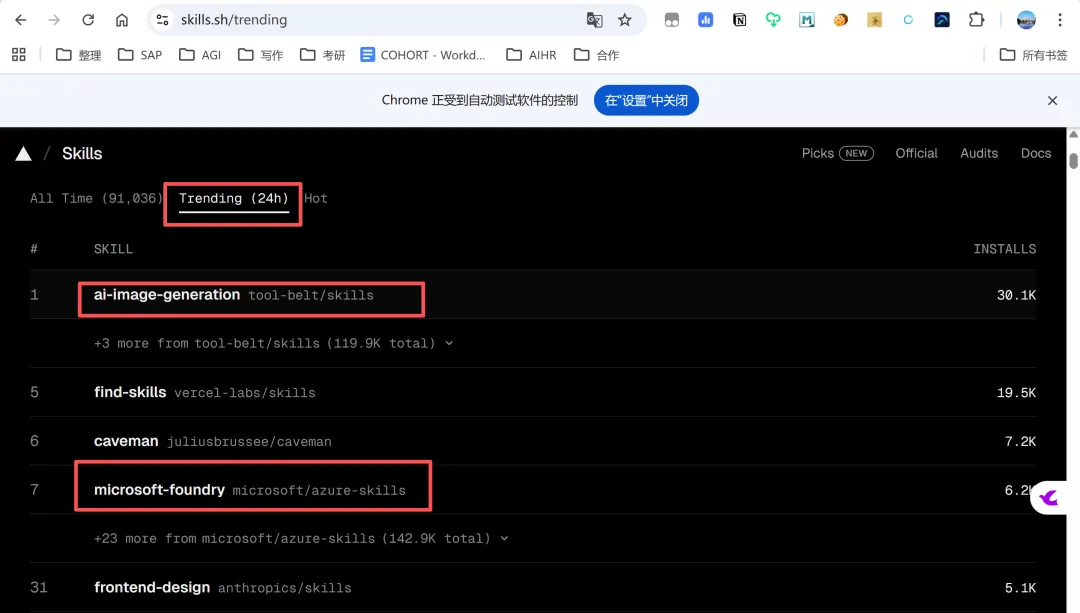This screenshot has width=1080, height=613.
Task: Open the grey mask extension icon
Action: [672, 20]
